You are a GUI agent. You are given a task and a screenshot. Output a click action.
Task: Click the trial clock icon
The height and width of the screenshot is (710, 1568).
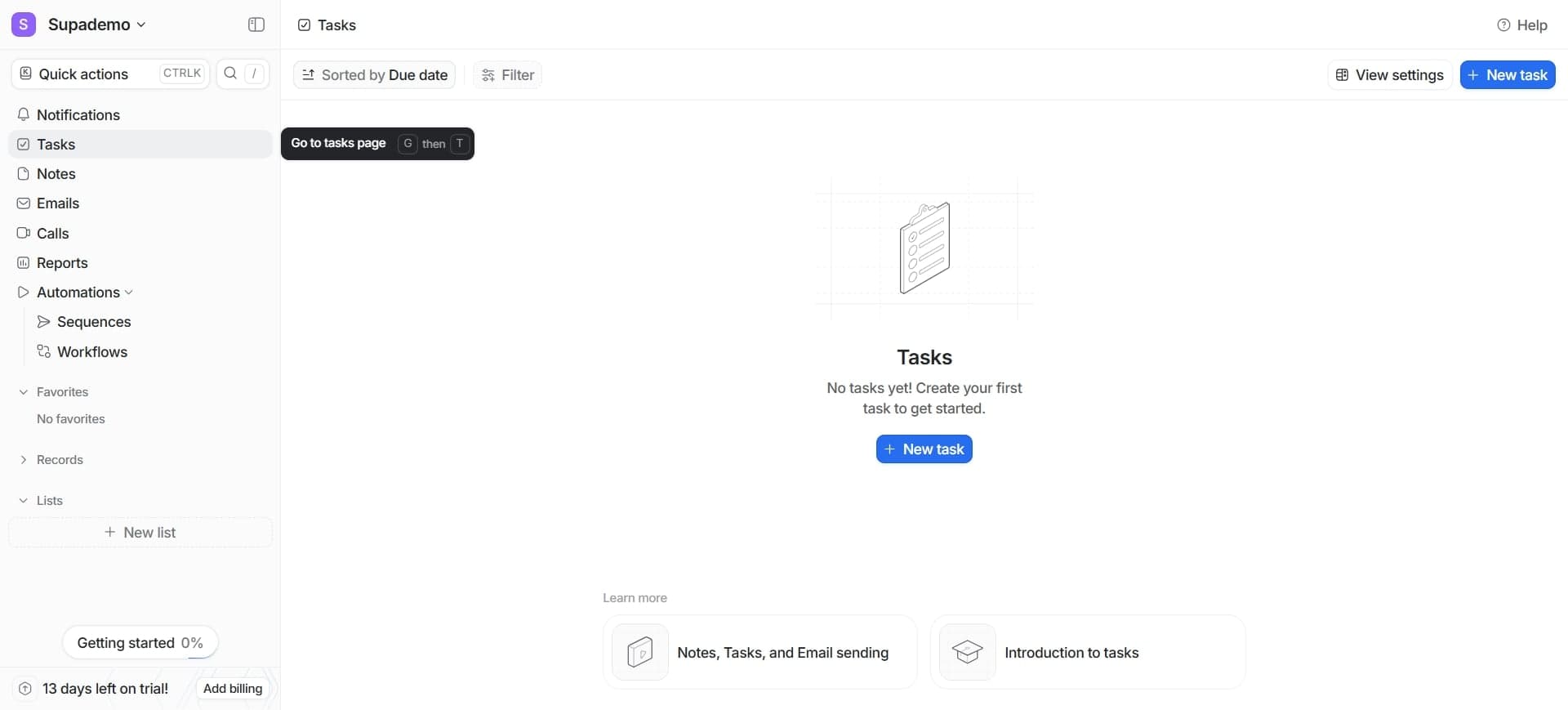[25, 689]
